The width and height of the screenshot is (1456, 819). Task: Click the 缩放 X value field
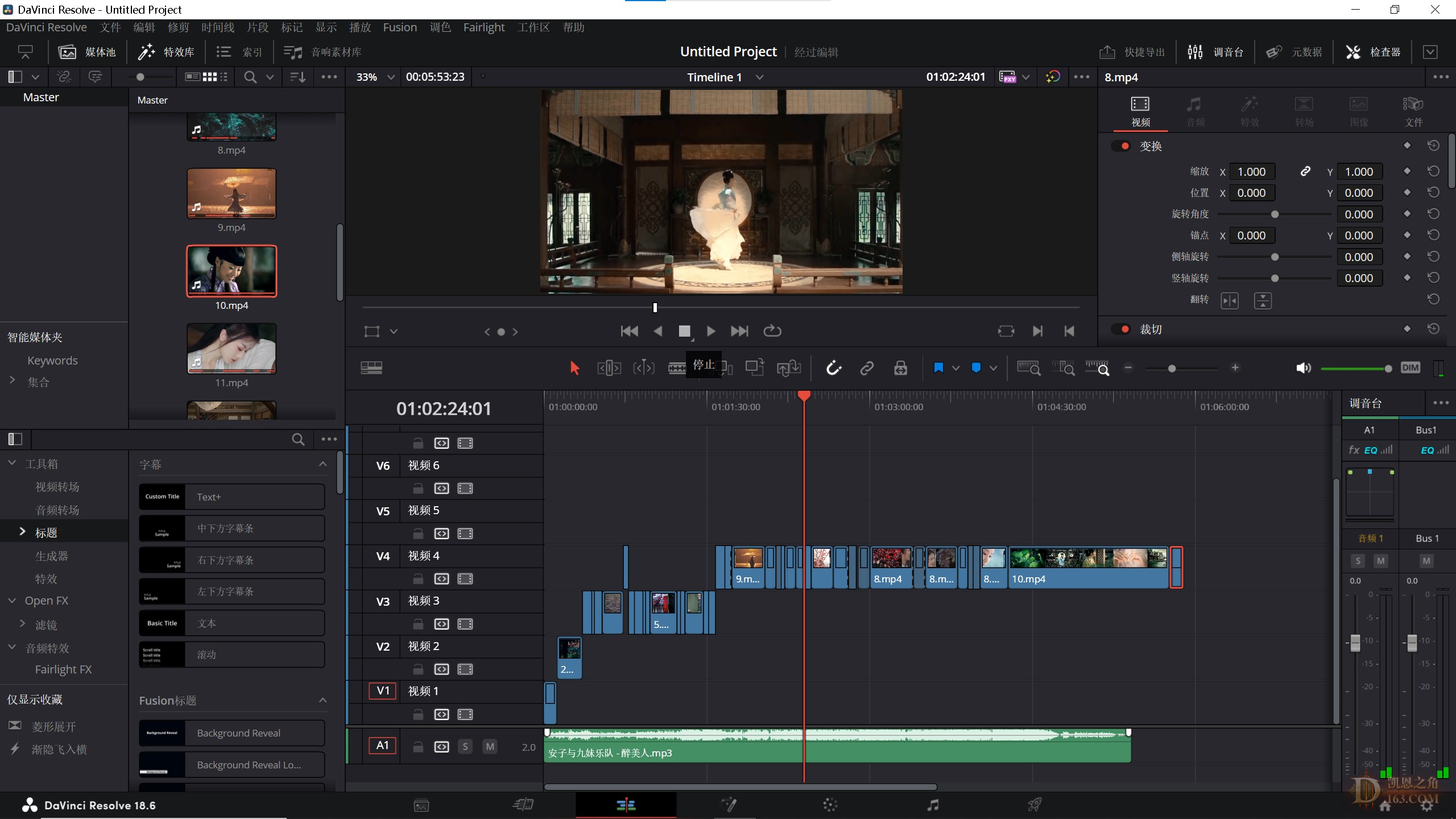coord(1252,172)
